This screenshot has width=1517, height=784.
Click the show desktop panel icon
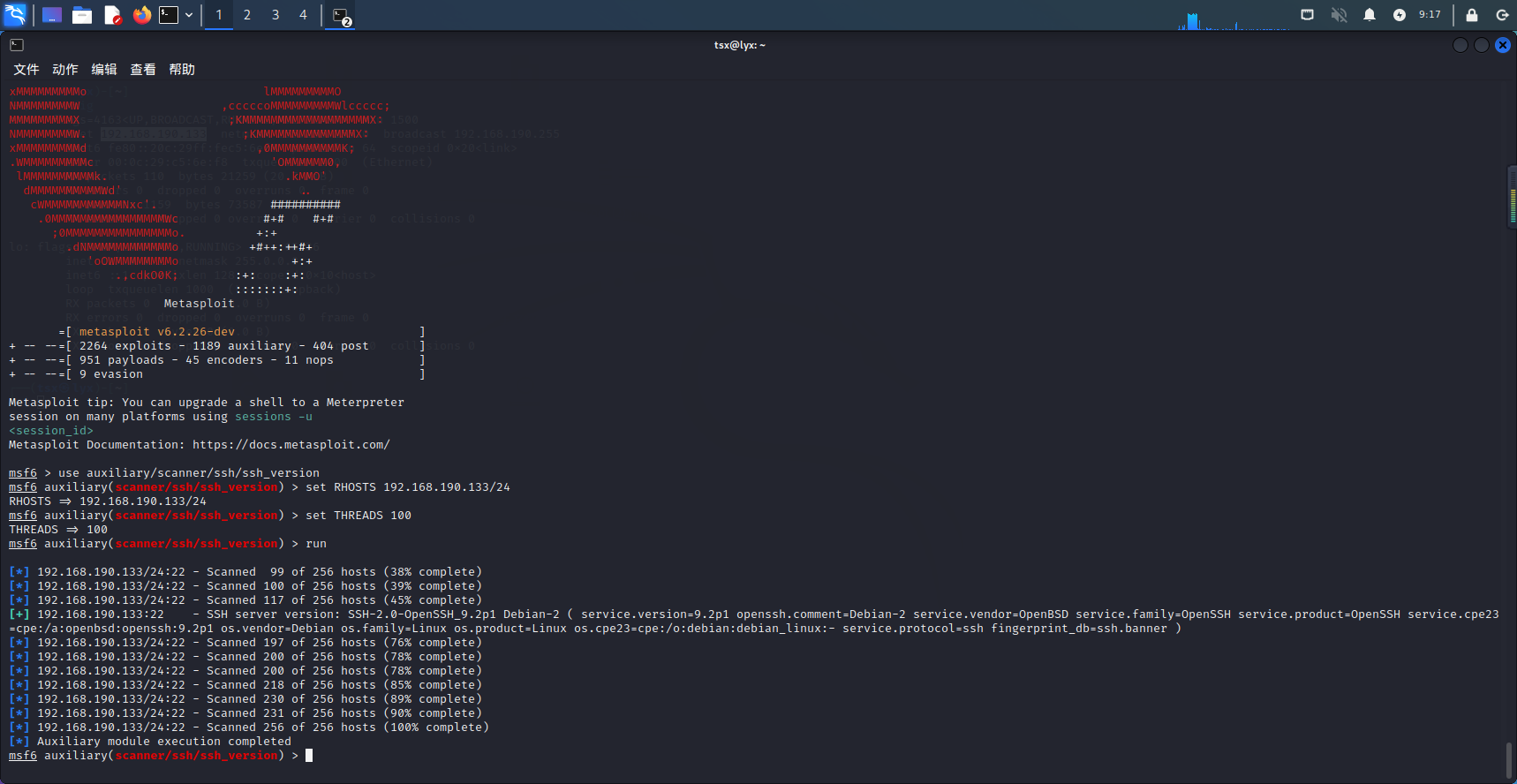tap(52, 15)
